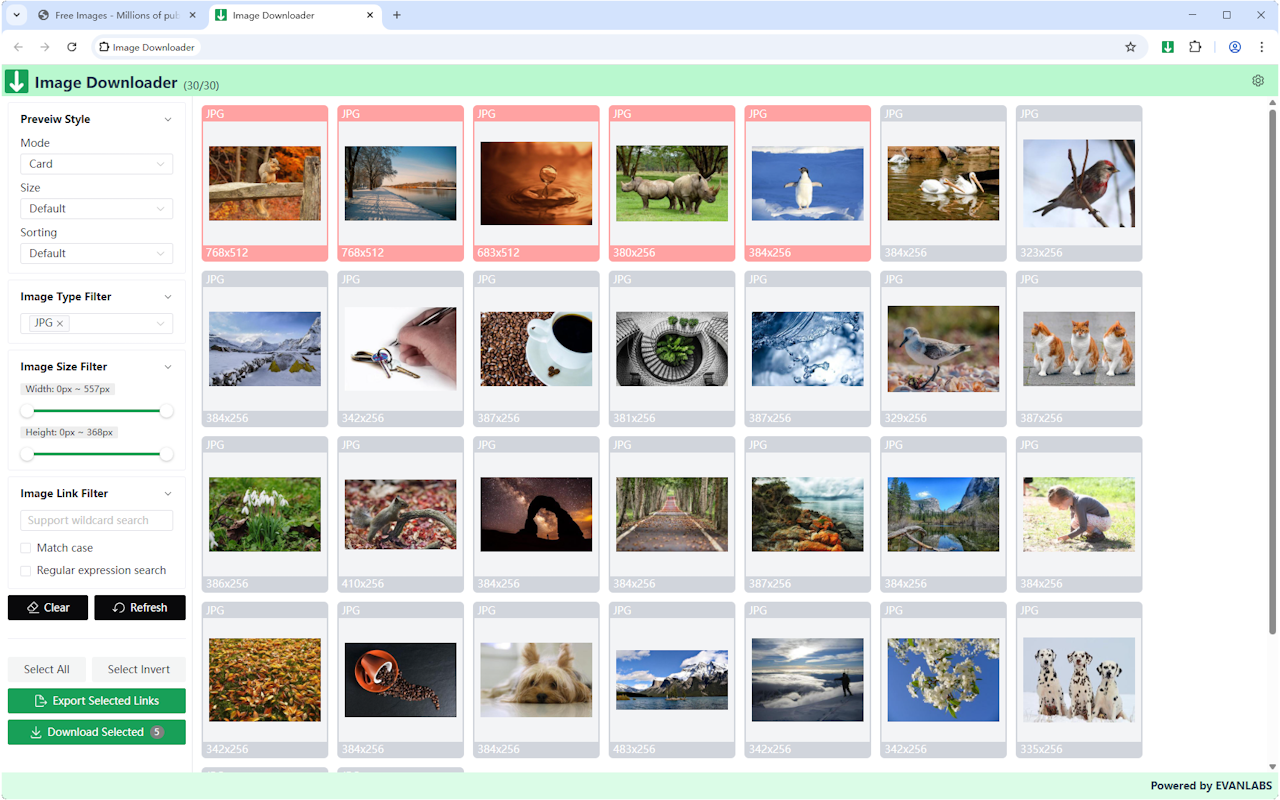Close the Image Downloader tab
The width and height of the screenshot is (1280, 800).
pyautogui.click(x=371, y=15)
